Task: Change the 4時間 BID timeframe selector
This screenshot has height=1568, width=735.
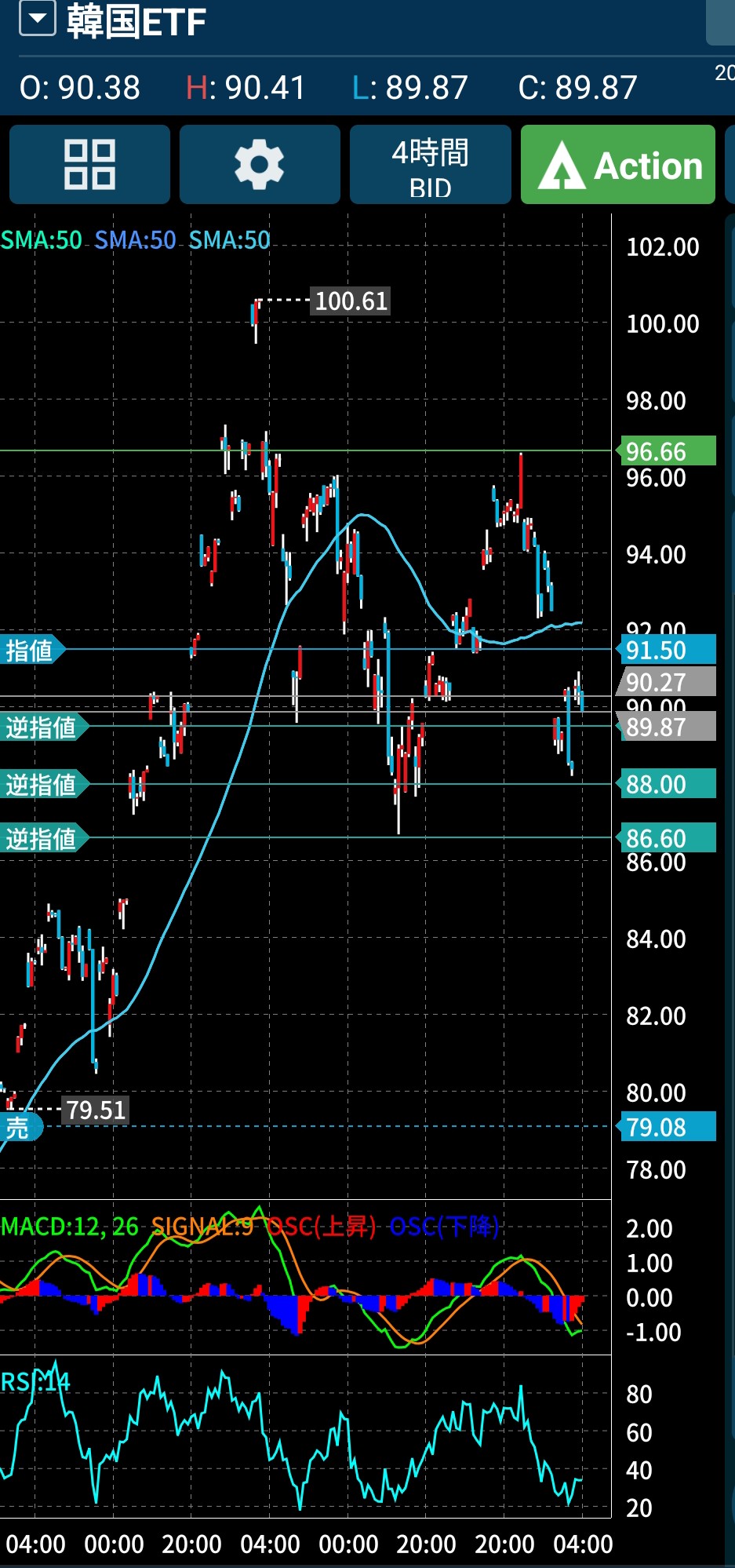Action: tap(430, 165)
